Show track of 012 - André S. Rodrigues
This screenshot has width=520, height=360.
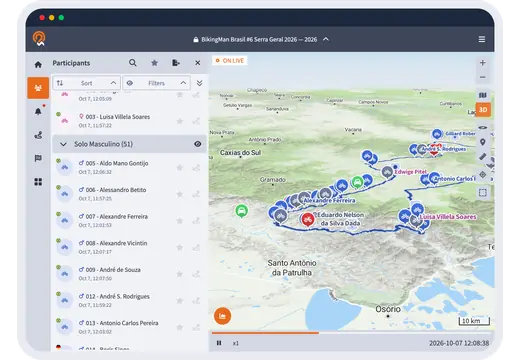click(196, 301)
